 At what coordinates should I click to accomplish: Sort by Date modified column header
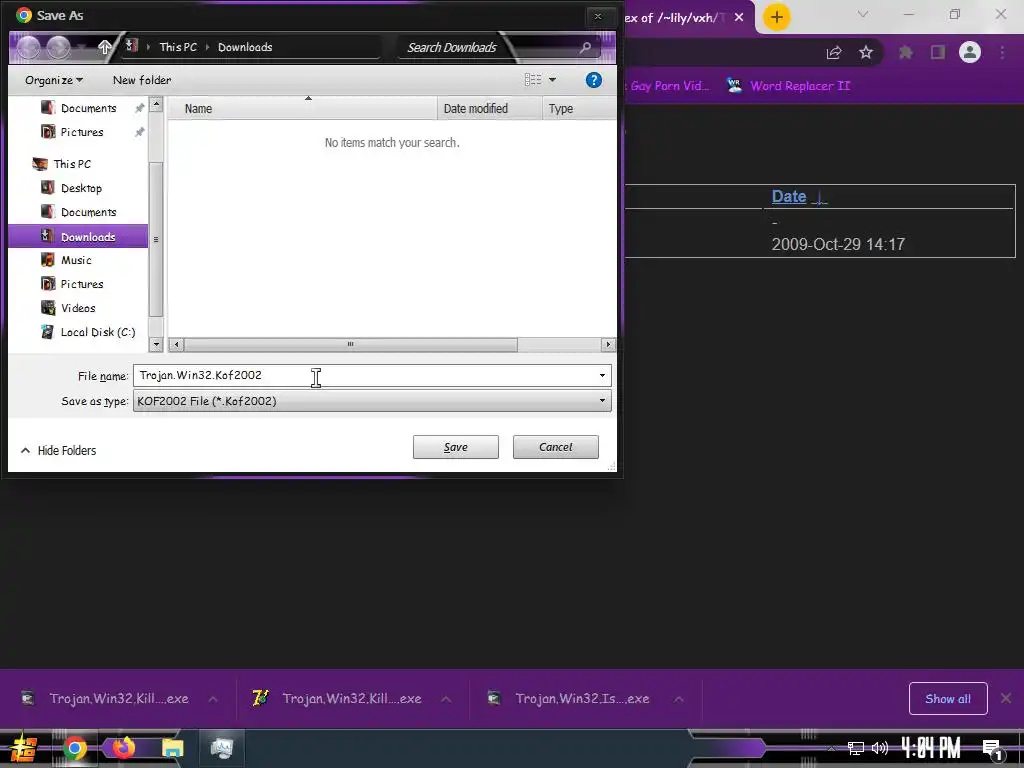coord(489,108)
